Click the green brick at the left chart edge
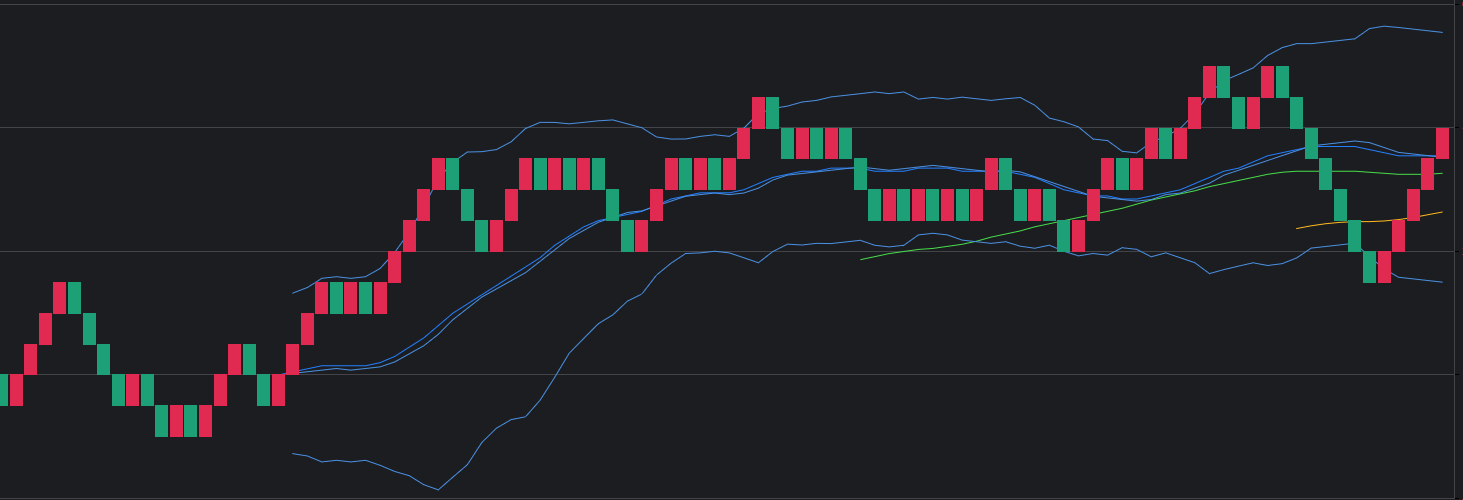 click(3, 390)
